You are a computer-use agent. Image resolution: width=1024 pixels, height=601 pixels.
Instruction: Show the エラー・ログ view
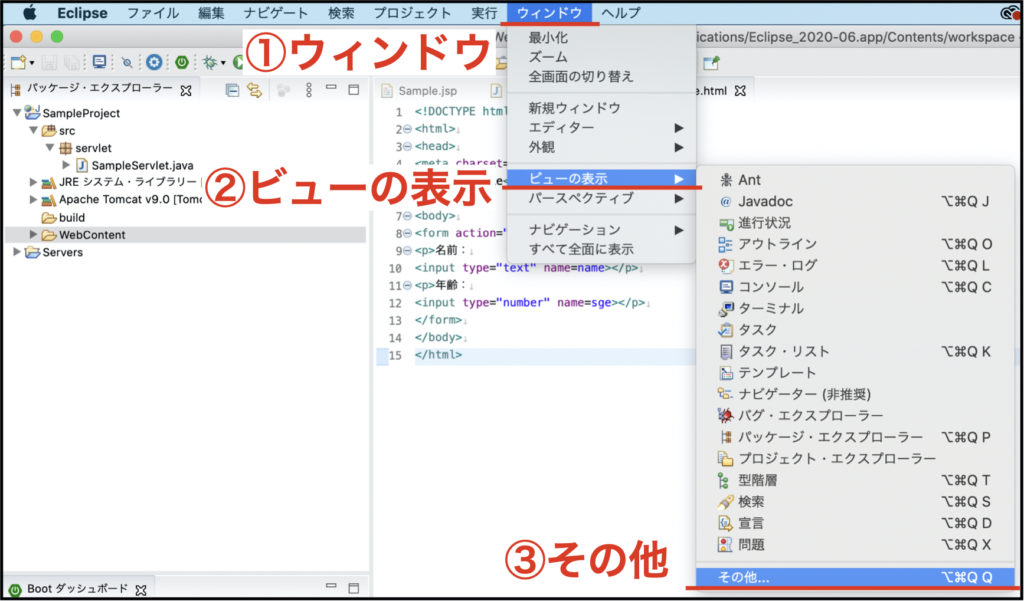coord(856,266)
